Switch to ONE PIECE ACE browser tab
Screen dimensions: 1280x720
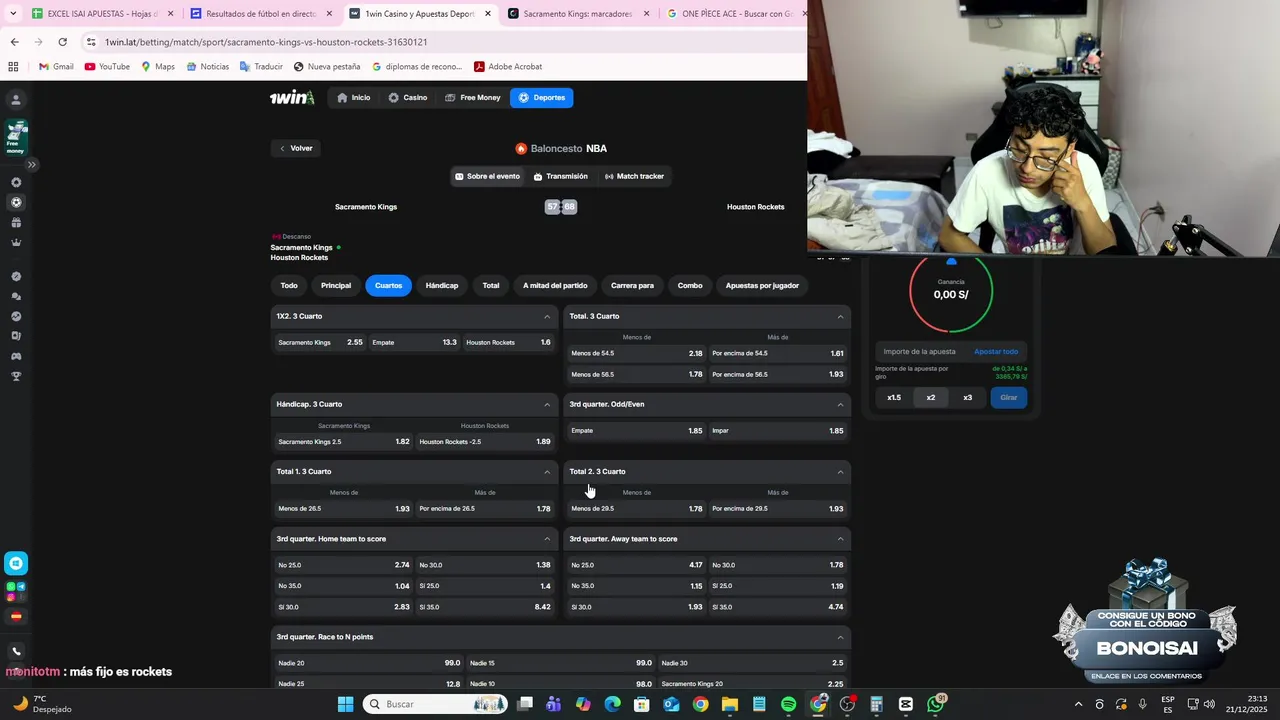pyautogui.click(x=737, y=14)
